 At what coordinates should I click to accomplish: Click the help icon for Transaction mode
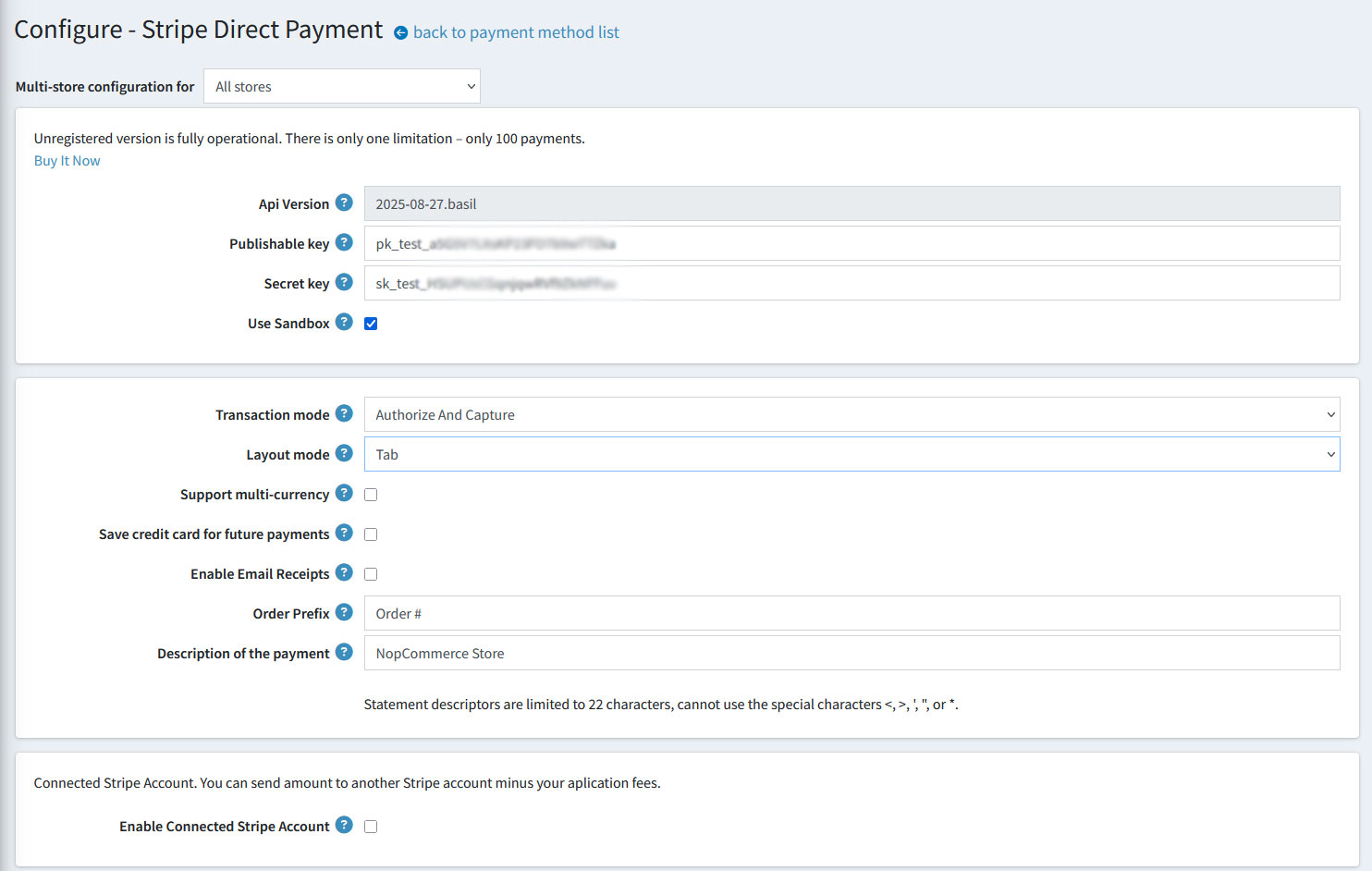(x=344, y=413)
